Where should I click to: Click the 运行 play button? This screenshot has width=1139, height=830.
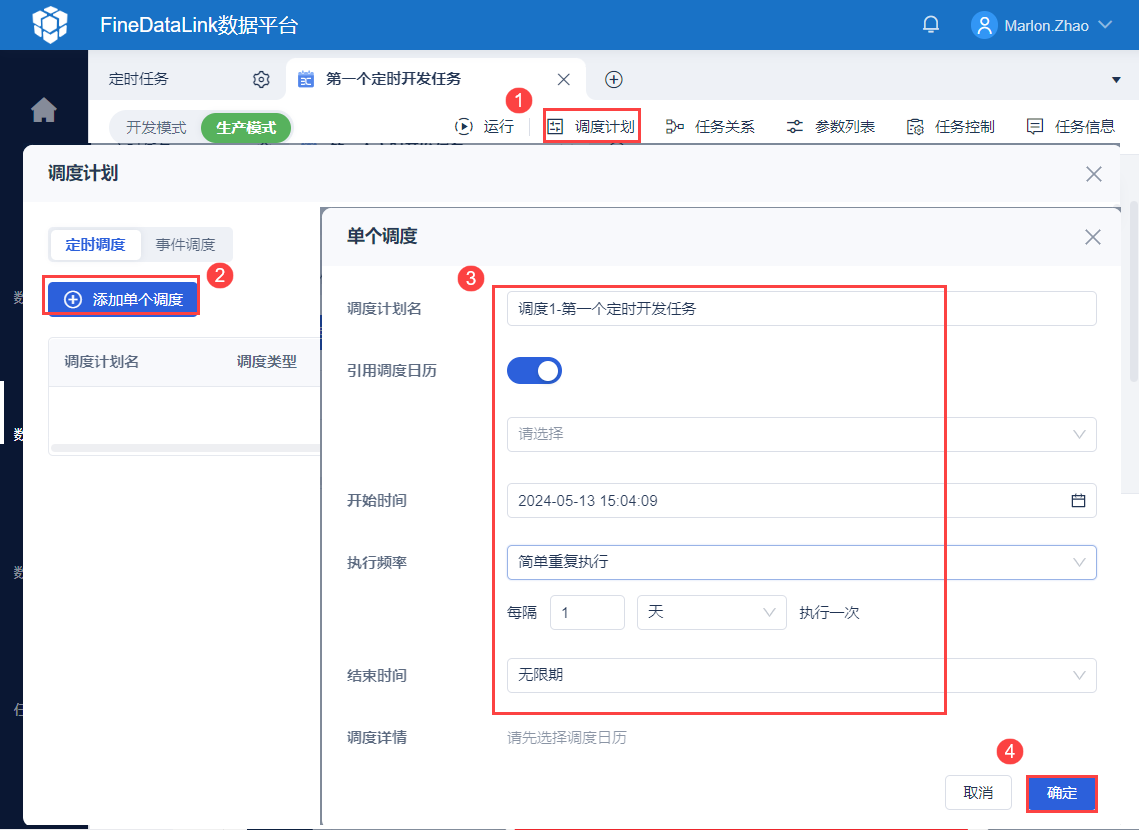tap(484, 126)
